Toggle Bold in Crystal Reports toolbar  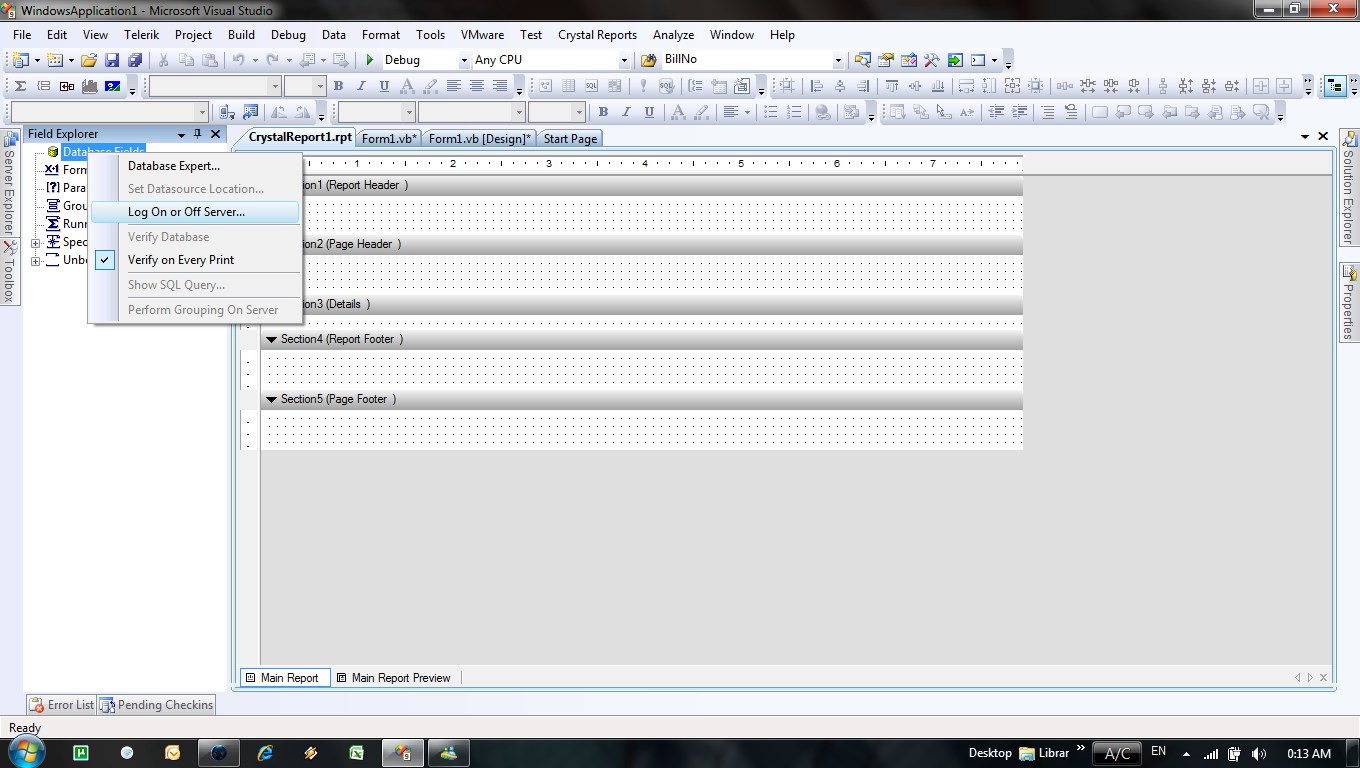338,86
